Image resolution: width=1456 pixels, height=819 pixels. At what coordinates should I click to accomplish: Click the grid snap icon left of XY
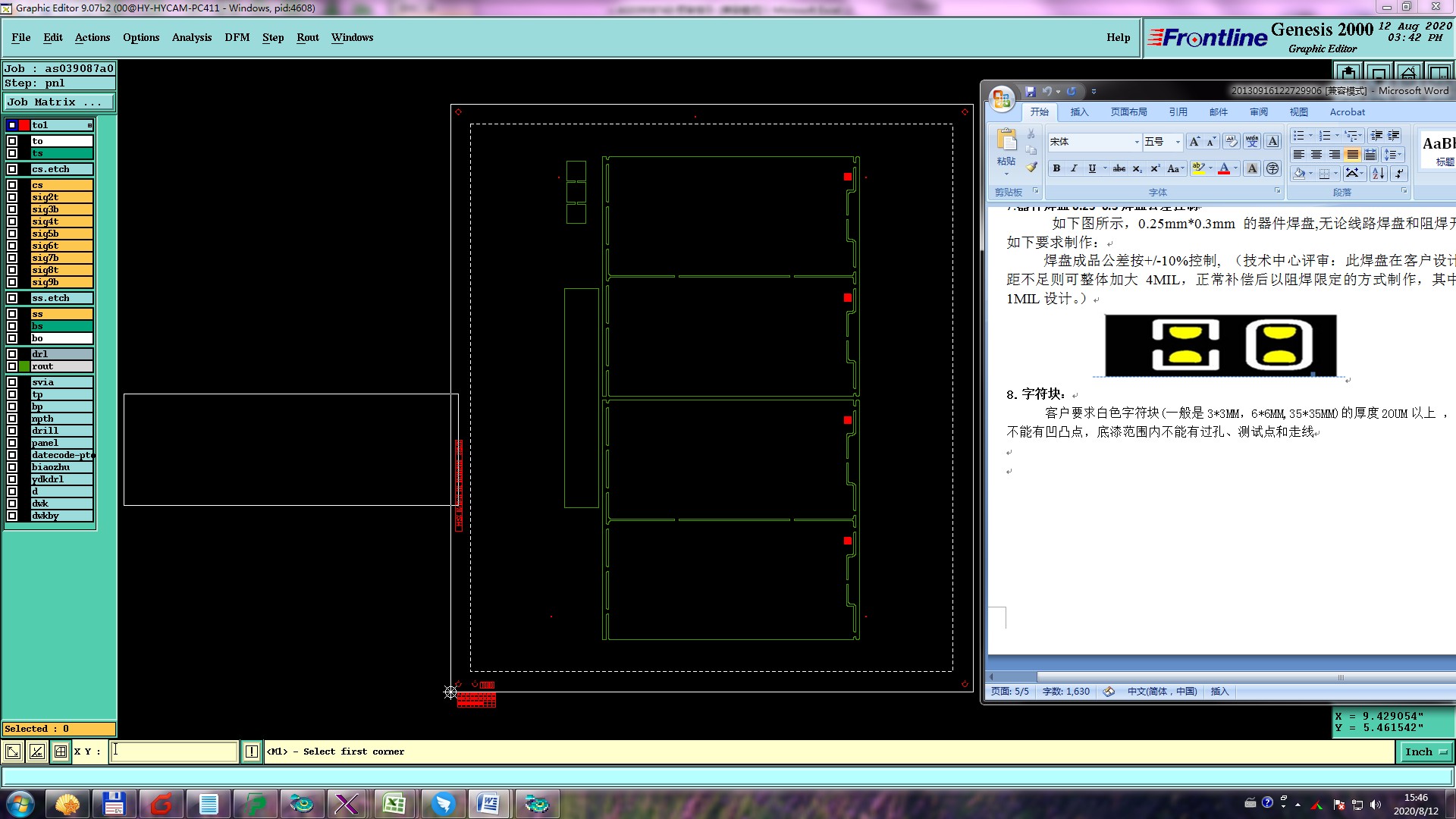[x=61, y=752]
